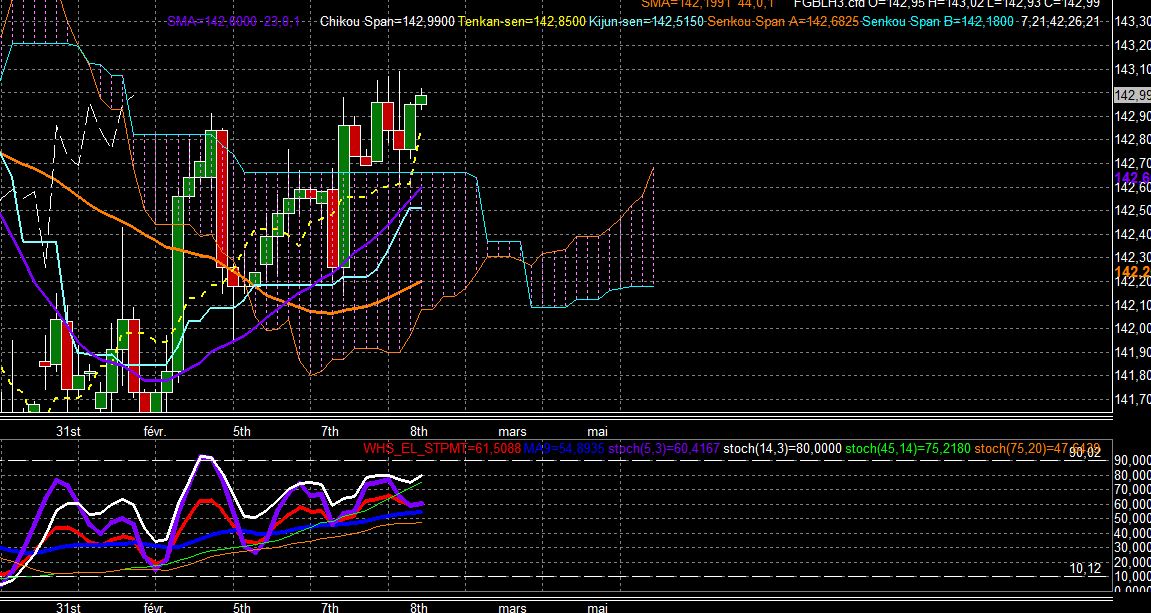Click the 10,12 lower threshold label
This screenshot has height=613, width=1151.
tap(1085, 568)
